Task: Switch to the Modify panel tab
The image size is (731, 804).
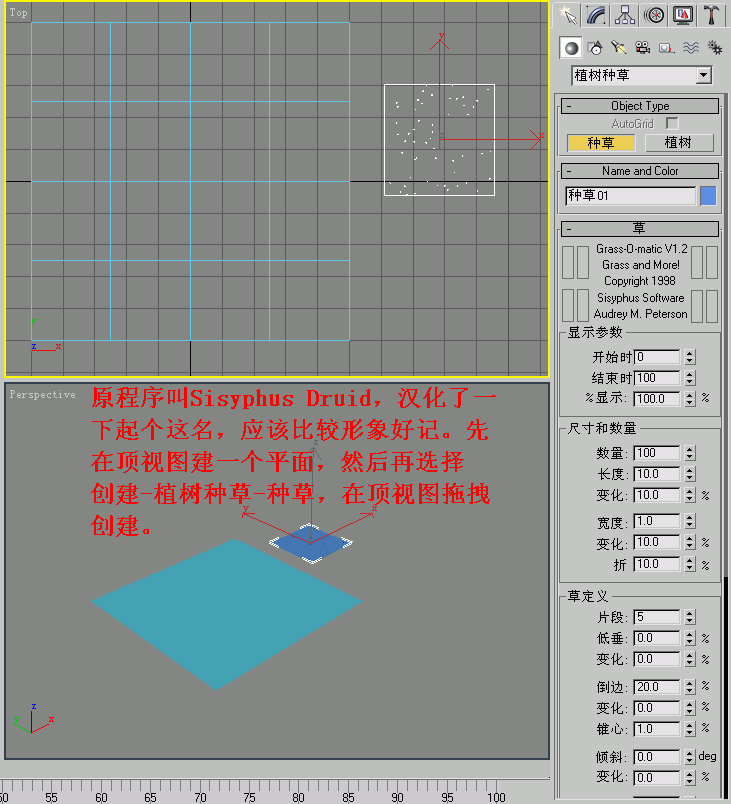Action: click(597, 15)
